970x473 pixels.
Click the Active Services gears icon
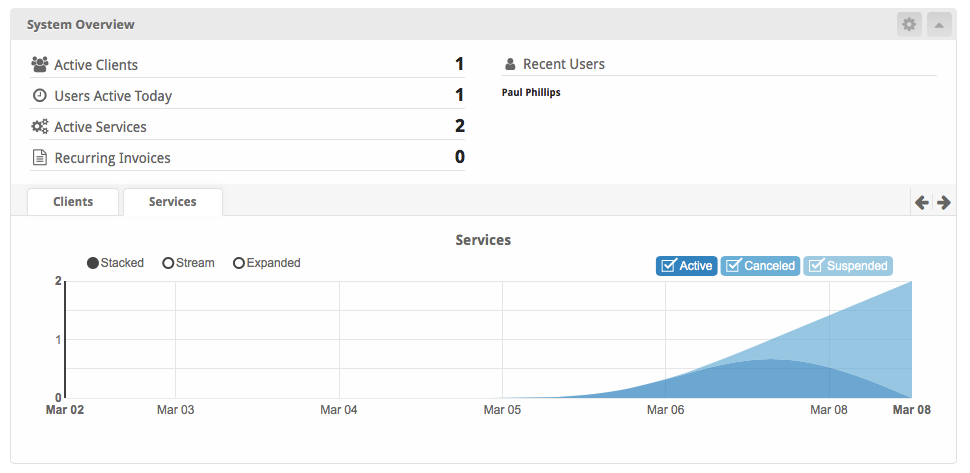[40, 127]
